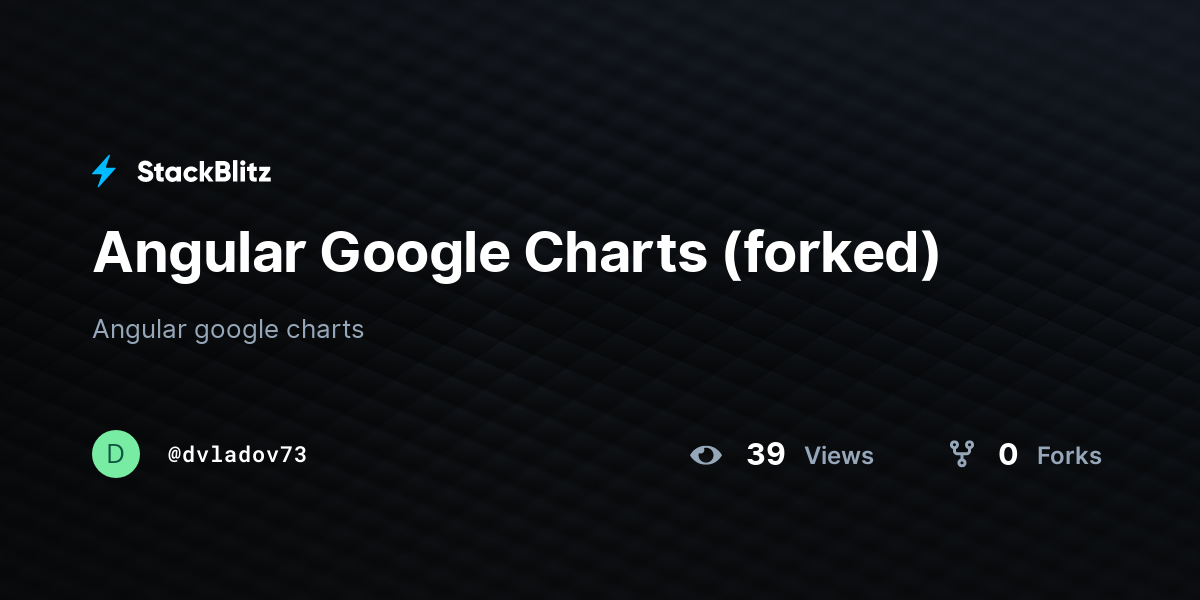This screenshot has height=600, width=1200.
Task: Click the word Angular in the gray description
Action: [x=140, y=330]
